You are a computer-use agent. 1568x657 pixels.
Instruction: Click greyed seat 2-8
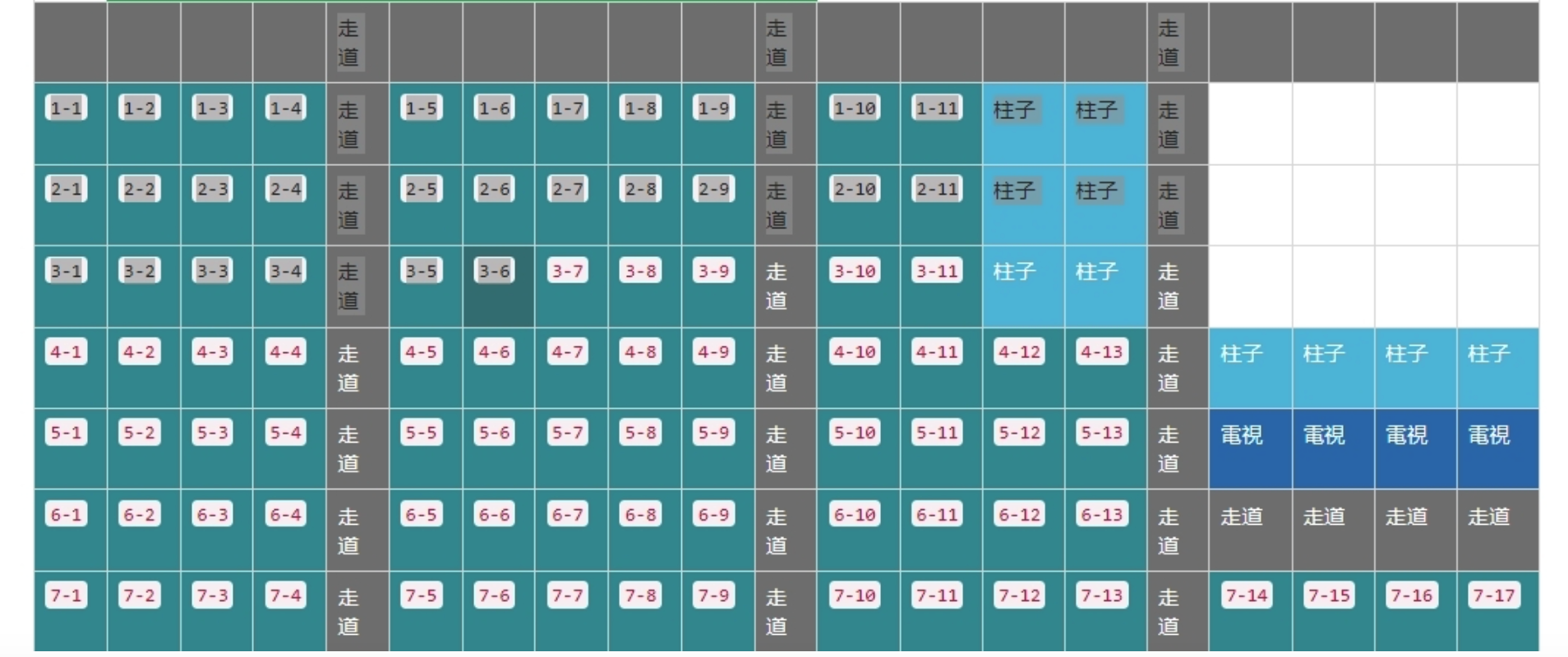(x=640, y=190)
